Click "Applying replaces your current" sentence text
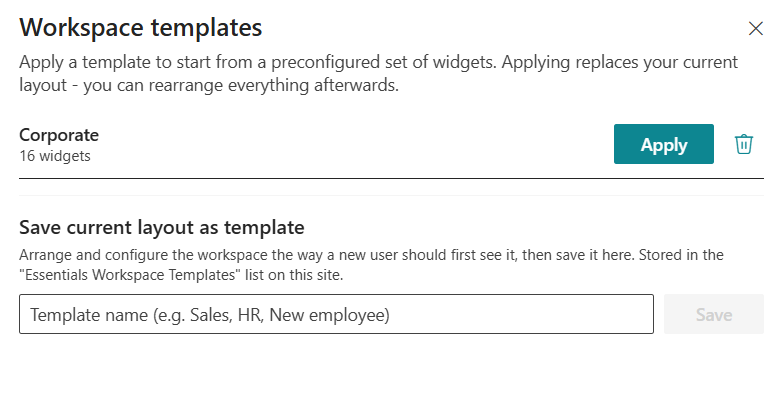 coord(620,62)
